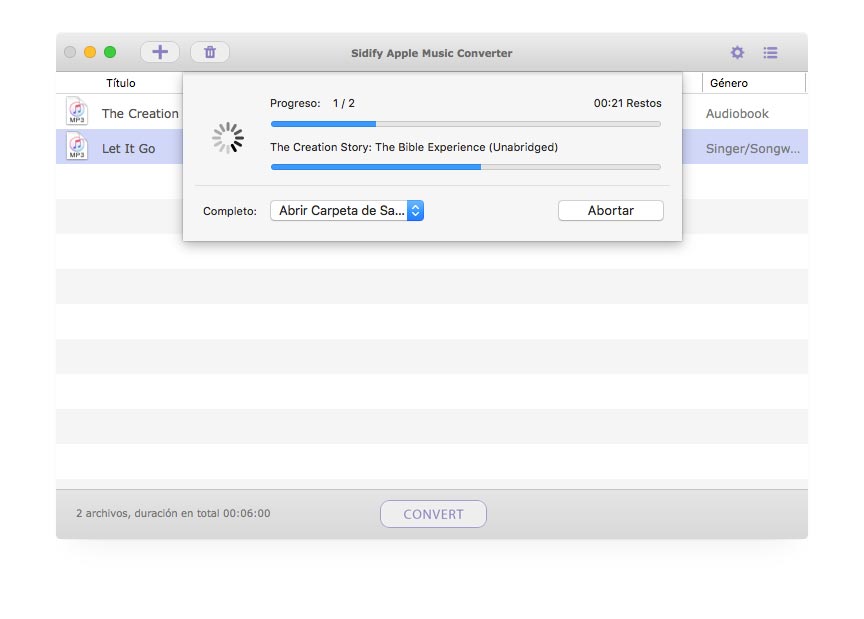Click the MP3 file icon for The Creation
This screenshot has height=619, width=864.
click(77, 111)
